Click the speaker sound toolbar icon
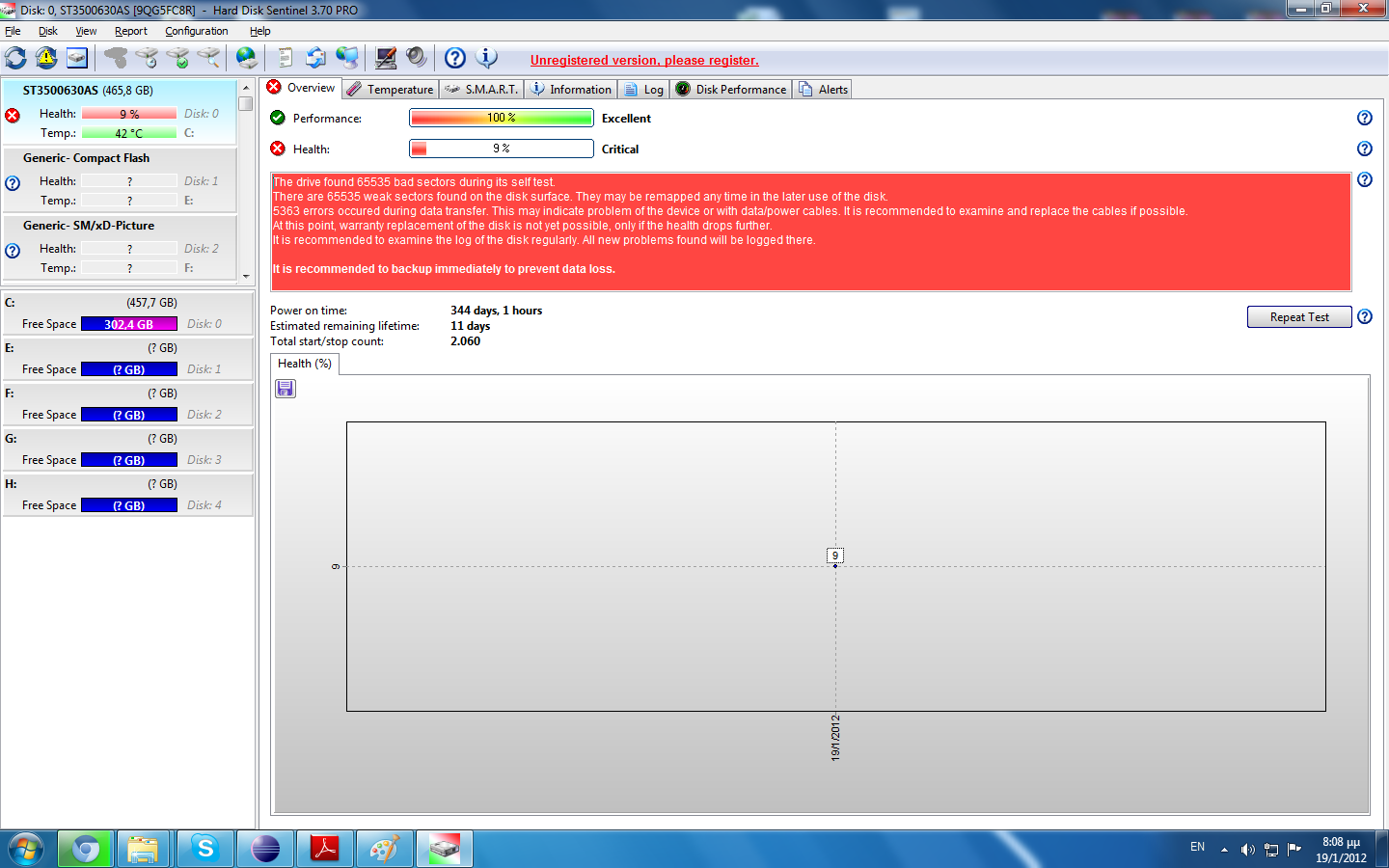 [416, 58]
